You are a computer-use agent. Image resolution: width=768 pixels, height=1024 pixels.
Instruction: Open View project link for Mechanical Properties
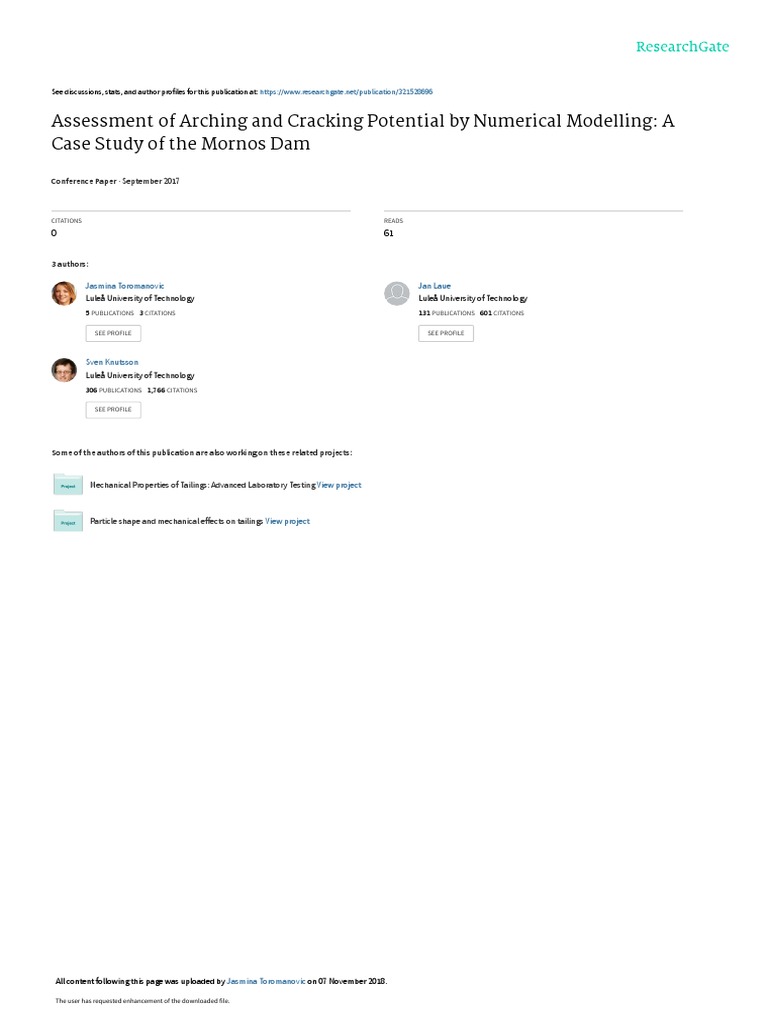pyautogui.click(x=339, y=485)
